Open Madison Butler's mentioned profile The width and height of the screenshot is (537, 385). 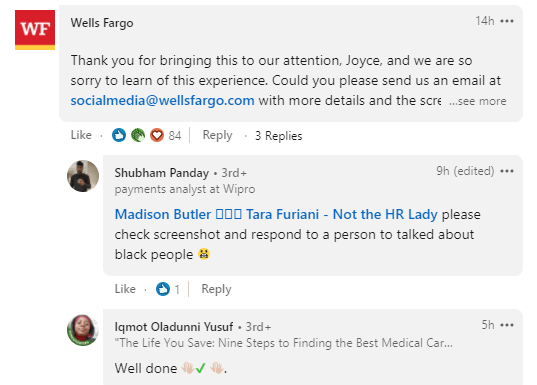tap(163, 214)
